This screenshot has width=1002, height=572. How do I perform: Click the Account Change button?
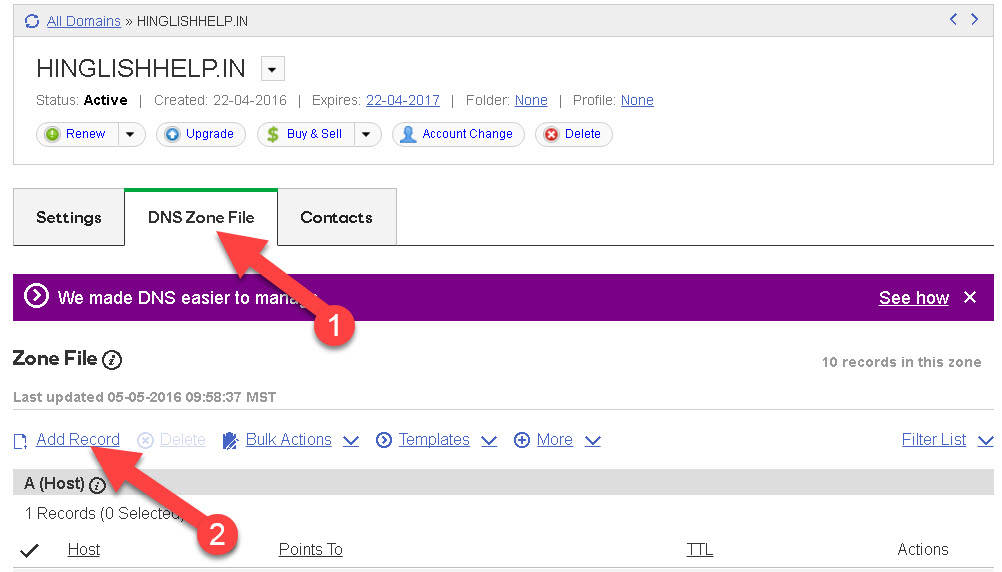[x=458, y=134]
